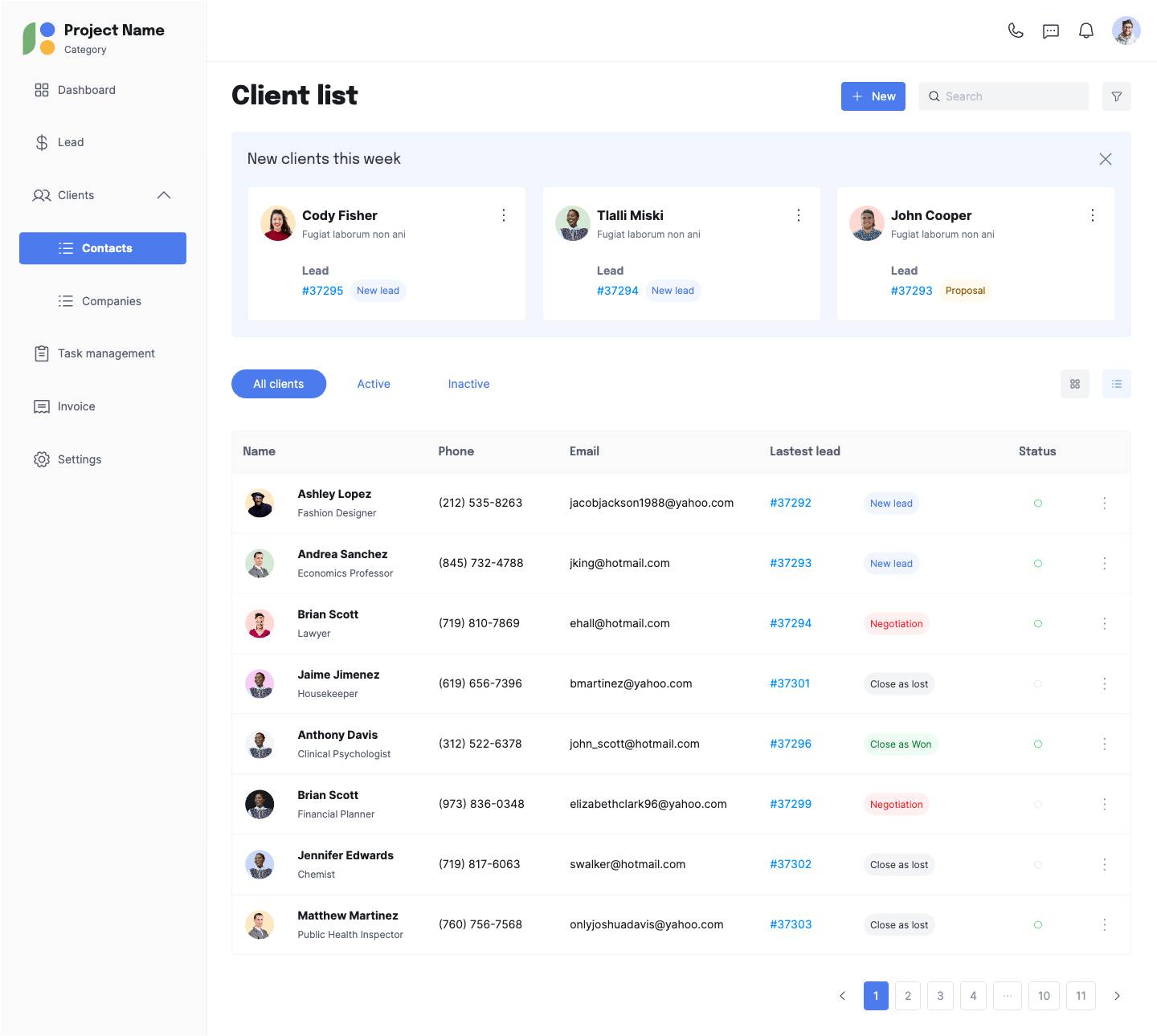Open the Dashboard from sidebar

click(86, 90)
